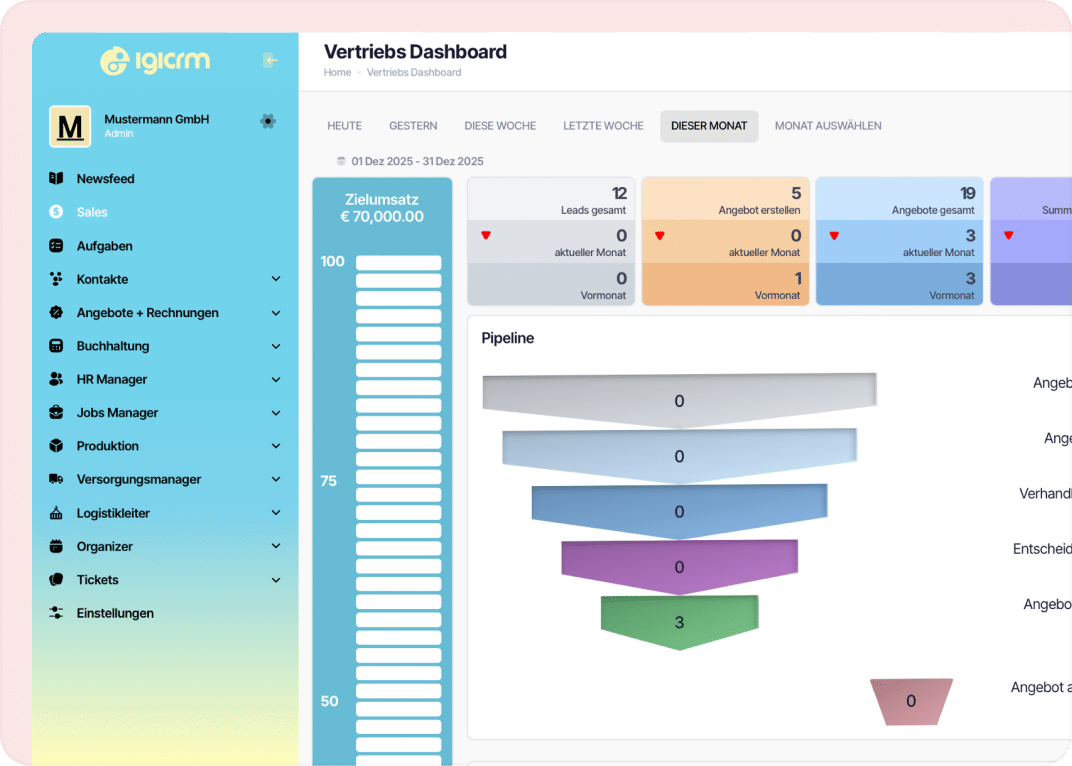Select the DIESER MONAT tab
This screenshot has height=766, width=1072.
[709, 126]
